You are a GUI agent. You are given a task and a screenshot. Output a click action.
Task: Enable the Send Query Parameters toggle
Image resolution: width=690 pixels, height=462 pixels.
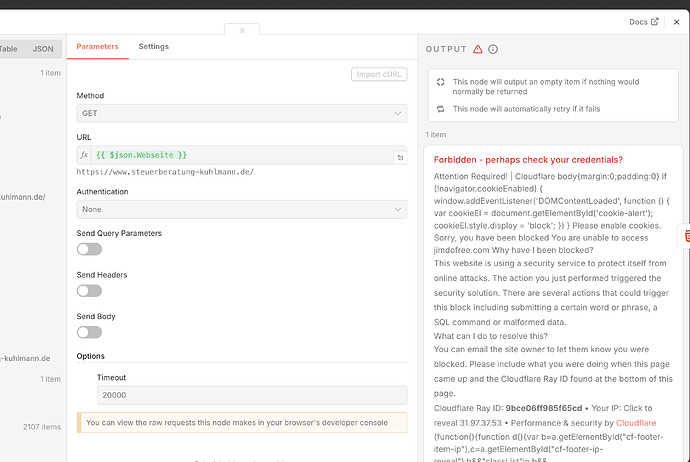pos(89,249)
